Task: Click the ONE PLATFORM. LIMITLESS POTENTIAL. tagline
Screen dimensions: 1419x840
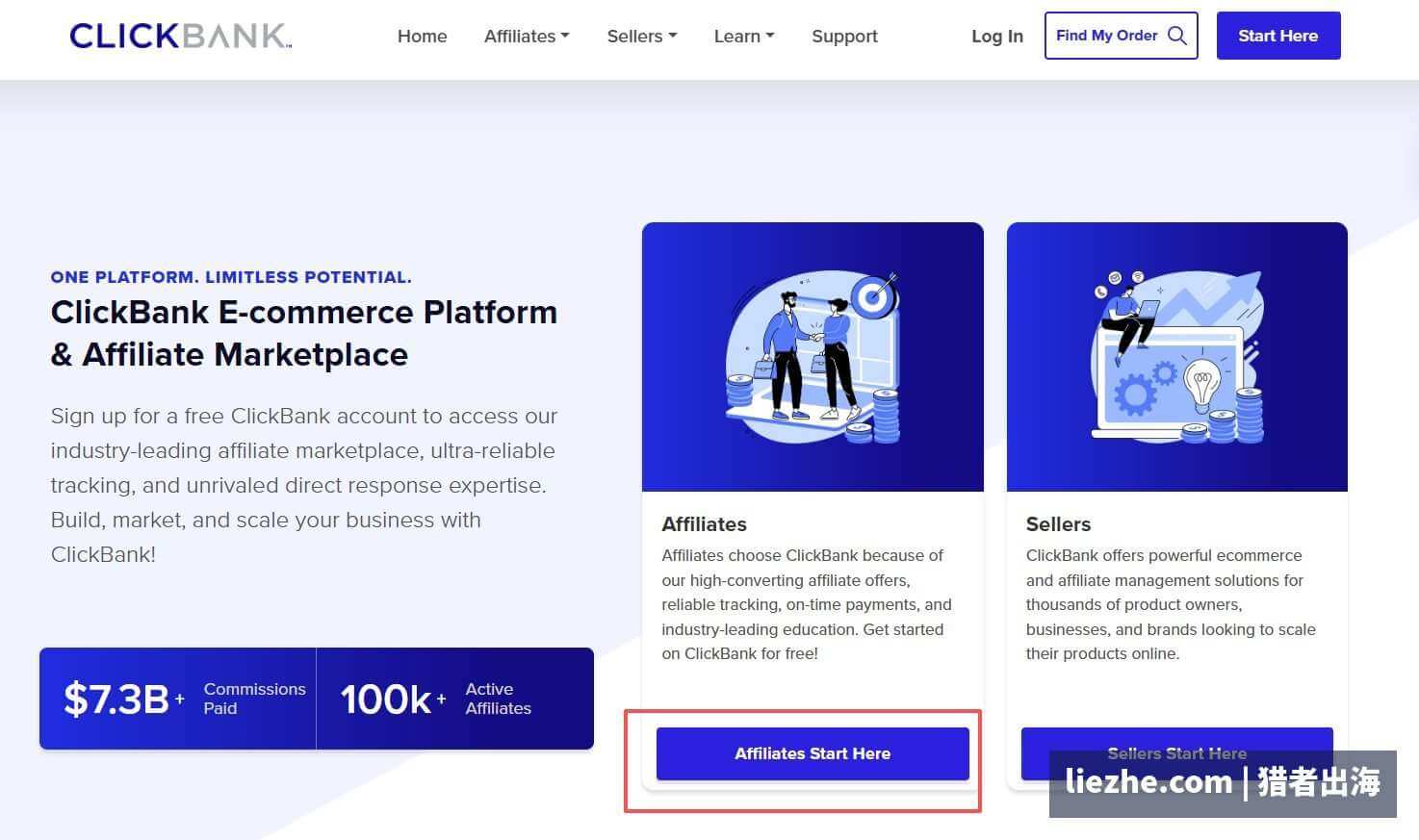Action: 231,277
